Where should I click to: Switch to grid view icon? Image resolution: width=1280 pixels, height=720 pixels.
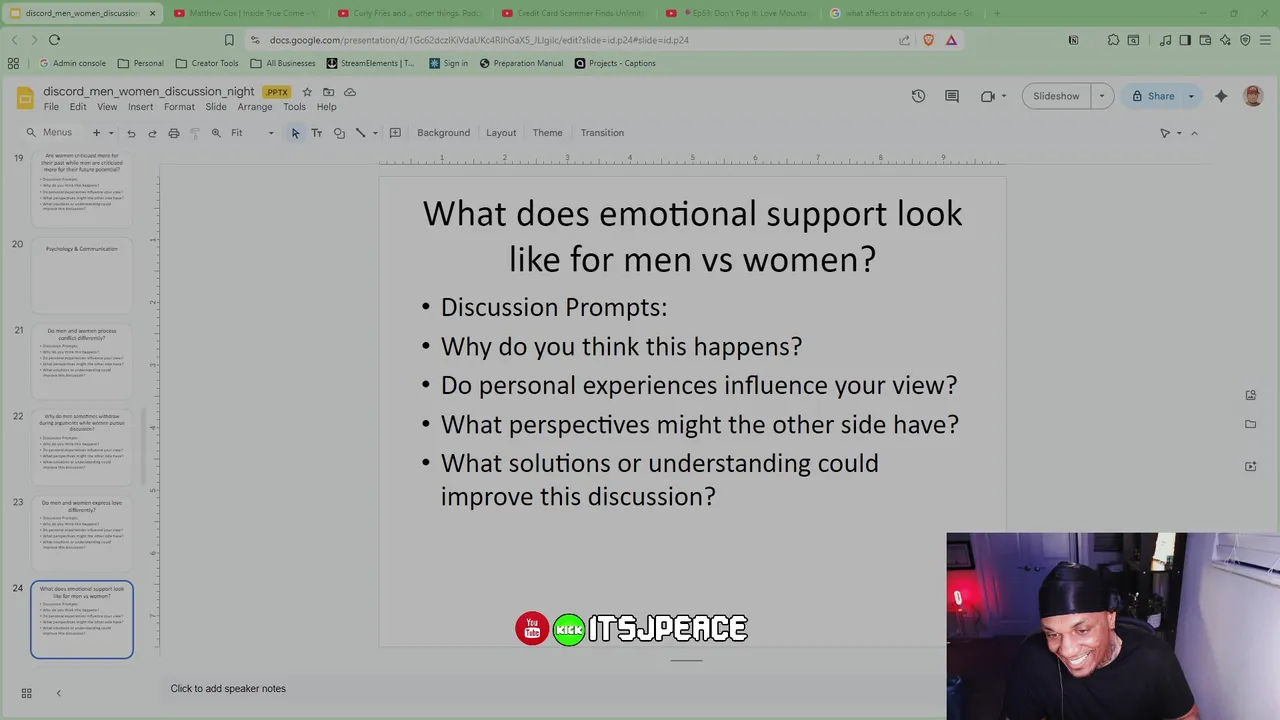pyautogui.click(x=27, y=693)
